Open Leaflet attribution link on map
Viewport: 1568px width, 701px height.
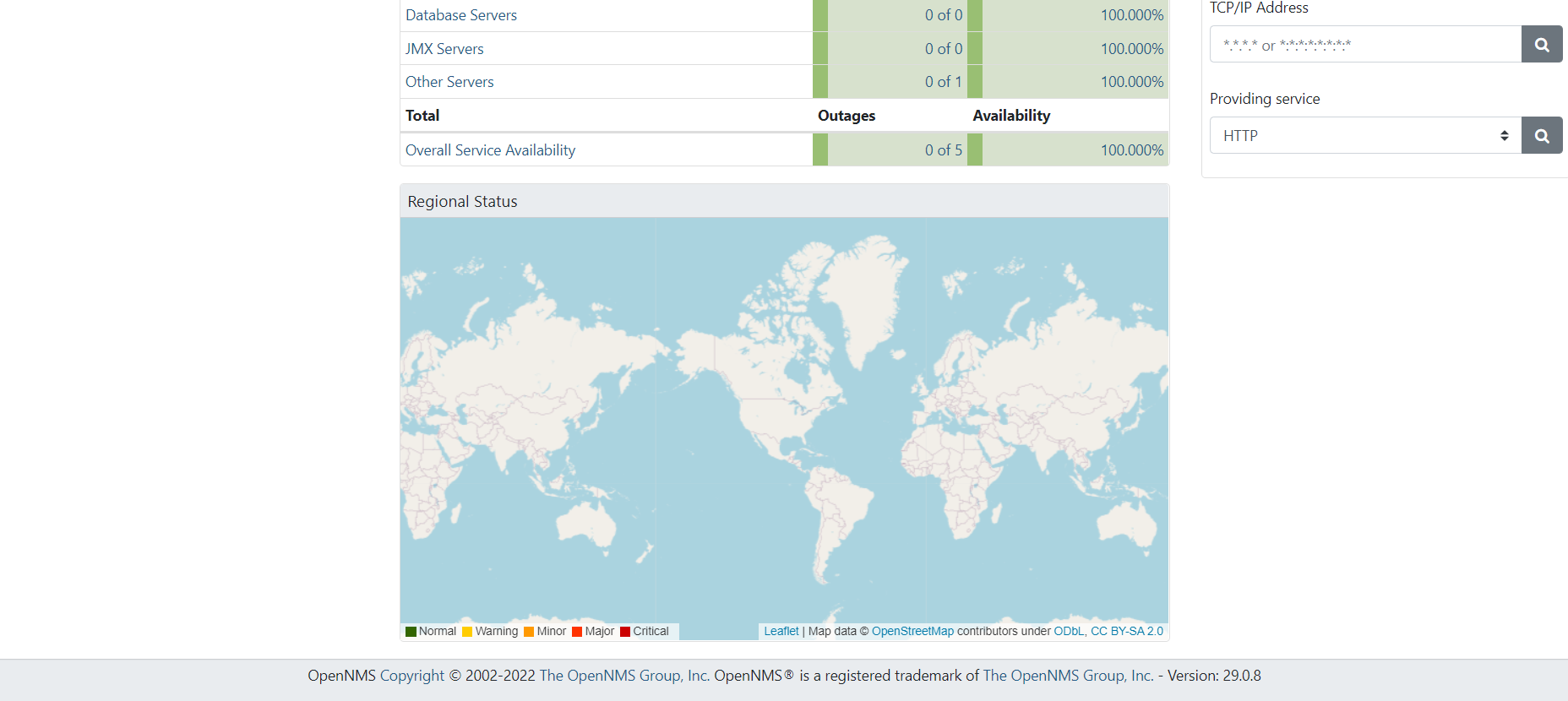click(x=781, y=631)
